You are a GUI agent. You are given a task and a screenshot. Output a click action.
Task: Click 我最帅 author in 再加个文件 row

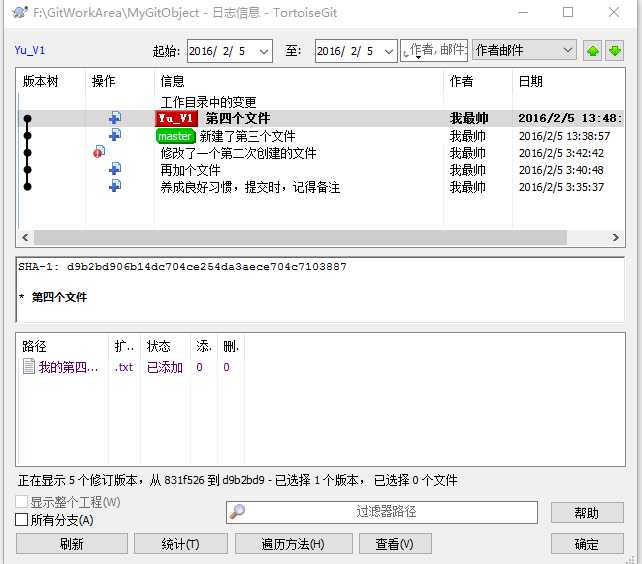(468, 170)
